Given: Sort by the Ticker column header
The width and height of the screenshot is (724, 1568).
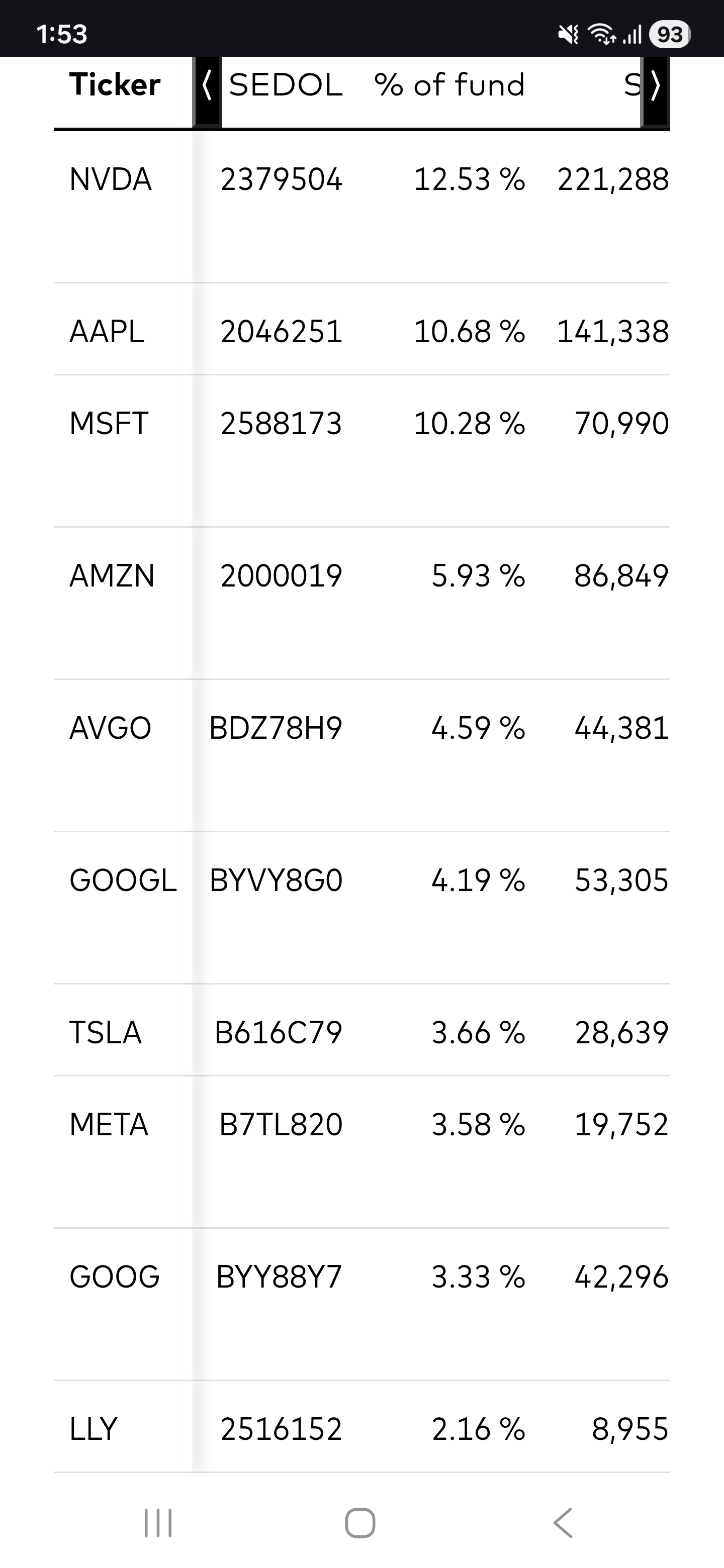Looking at the screenshot, I should point(115,84).
